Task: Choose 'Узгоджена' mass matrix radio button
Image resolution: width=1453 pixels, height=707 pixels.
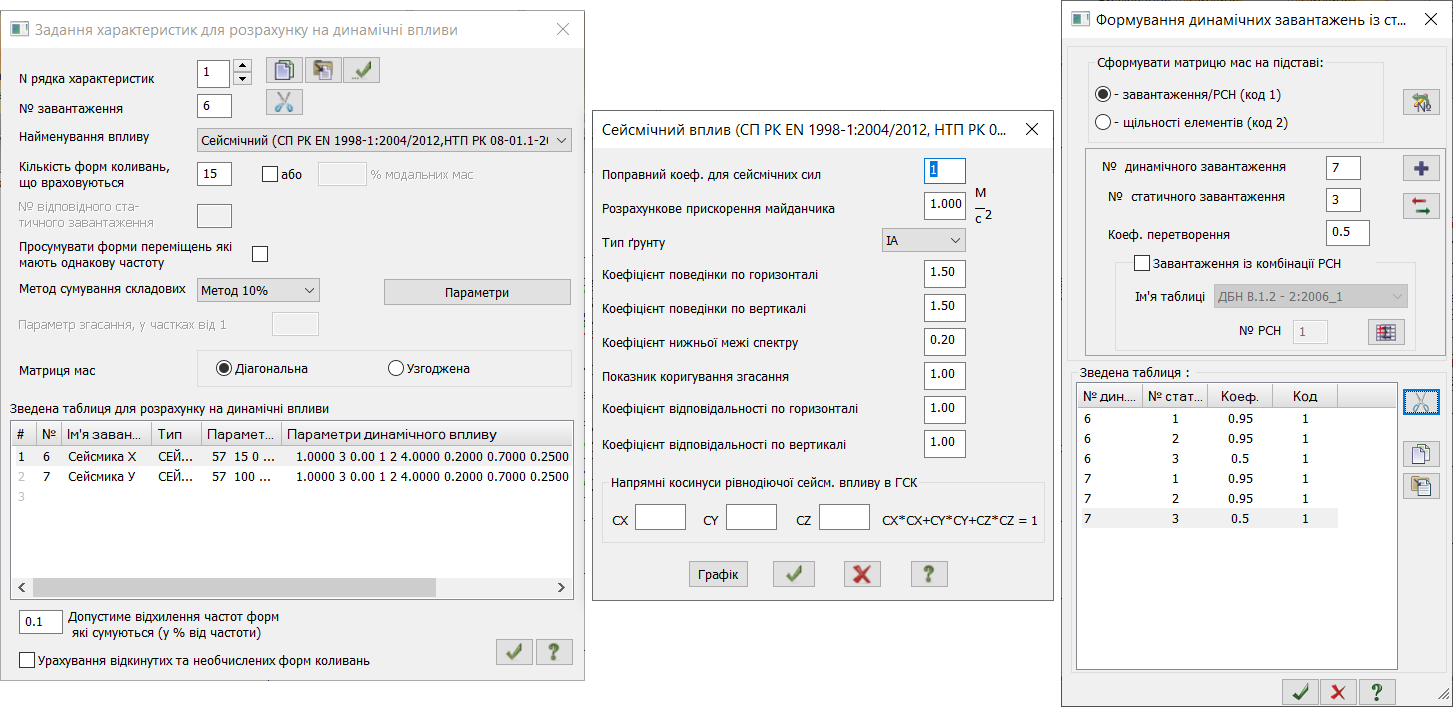Action: coord(395,369)
